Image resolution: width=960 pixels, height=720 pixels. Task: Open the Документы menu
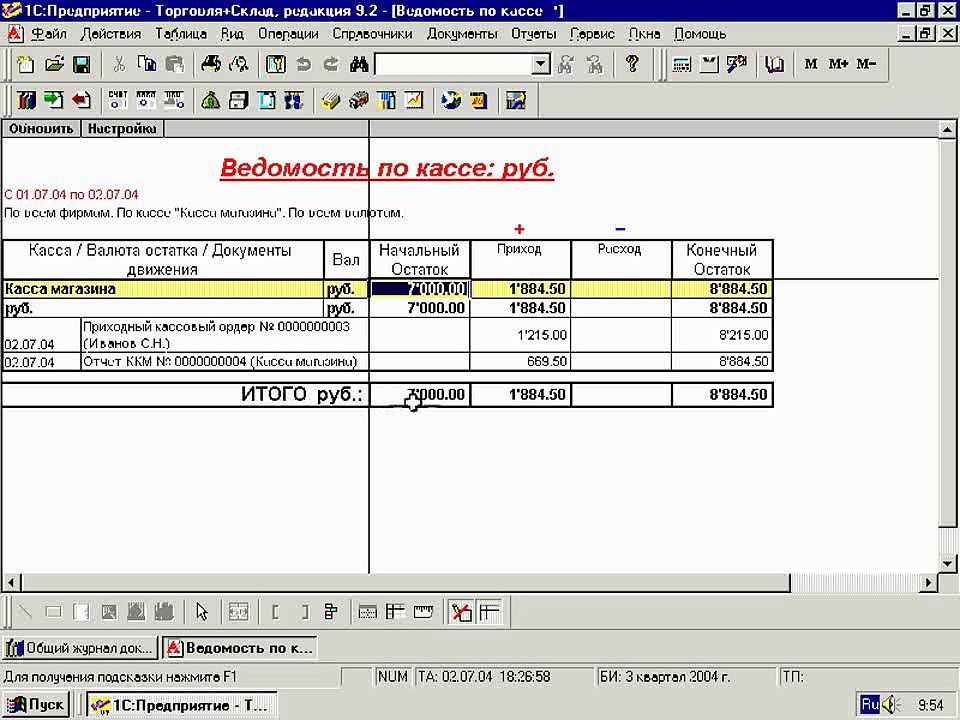click(462, 34)
